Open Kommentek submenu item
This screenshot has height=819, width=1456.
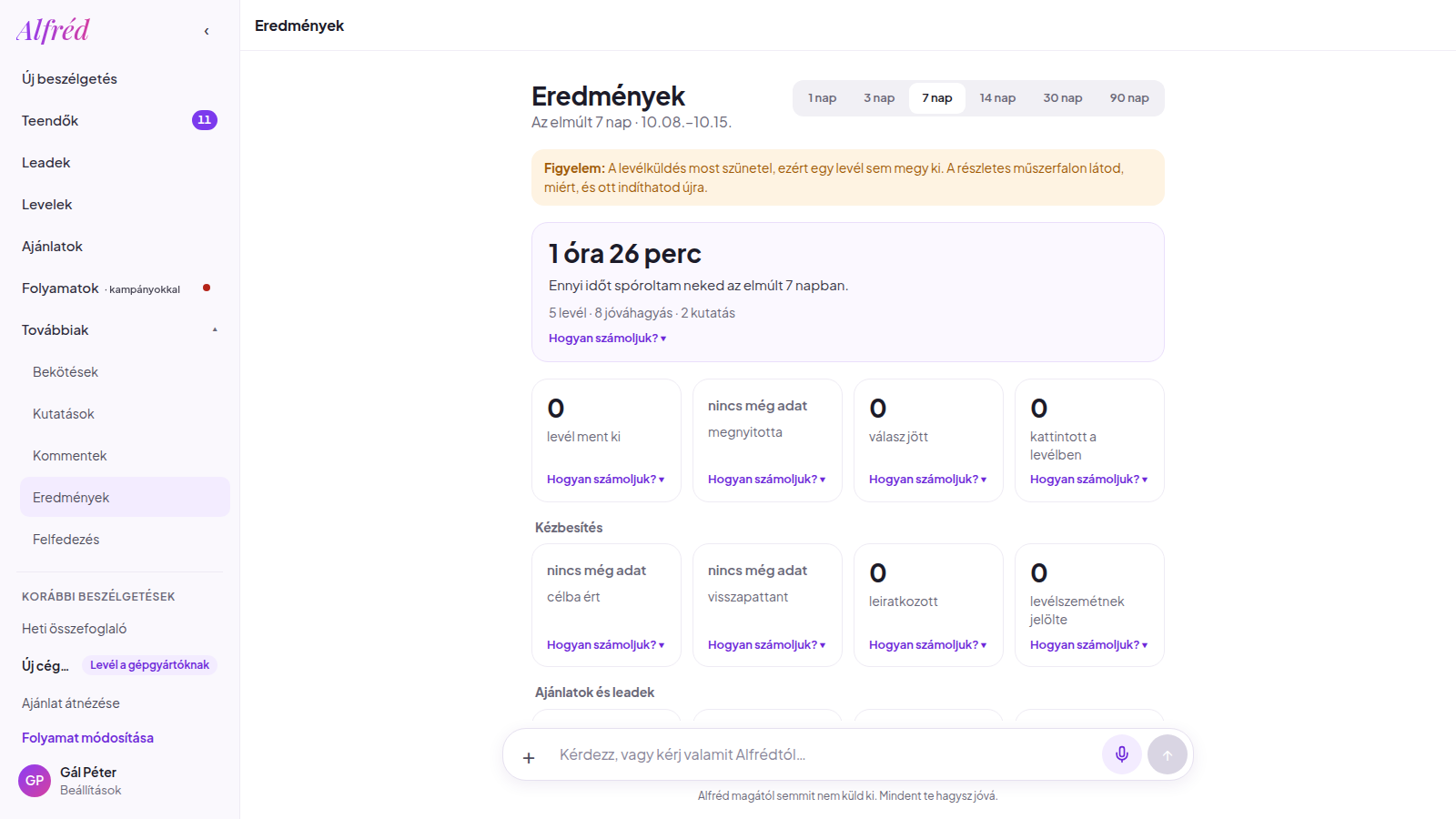pyautogui.click(x=125, y=456)
